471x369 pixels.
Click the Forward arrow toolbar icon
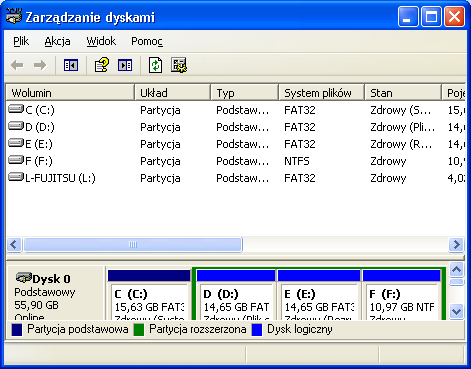(x=40, y=65)
